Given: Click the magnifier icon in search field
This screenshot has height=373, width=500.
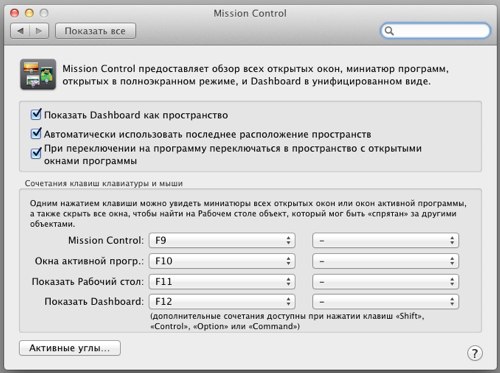Looking at the screenshot, I should (x=389, y=31).
